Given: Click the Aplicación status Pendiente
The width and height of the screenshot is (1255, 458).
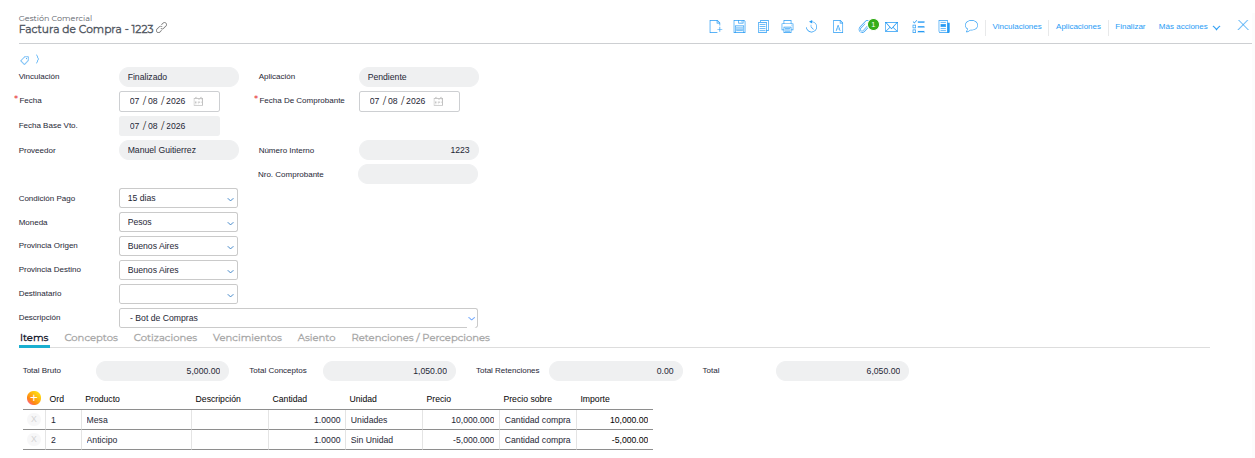Looking at the screenshot, I should [418, 77].
